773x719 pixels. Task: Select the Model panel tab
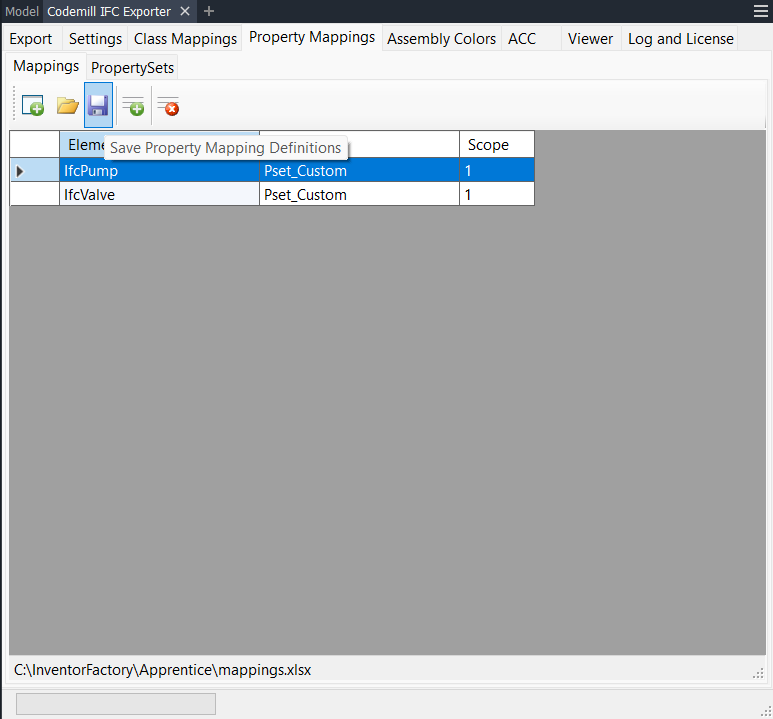(x=21, y=11)
